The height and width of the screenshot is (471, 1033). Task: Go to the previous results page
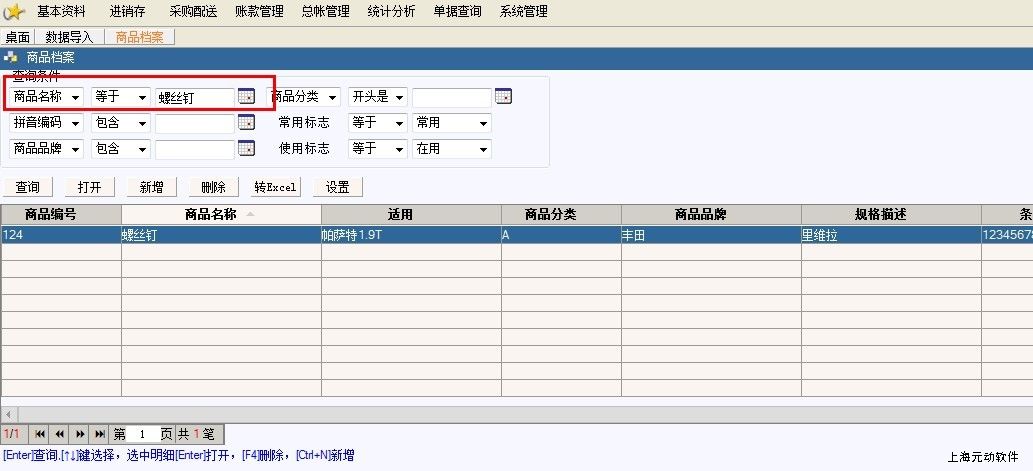tap(60, 434)
